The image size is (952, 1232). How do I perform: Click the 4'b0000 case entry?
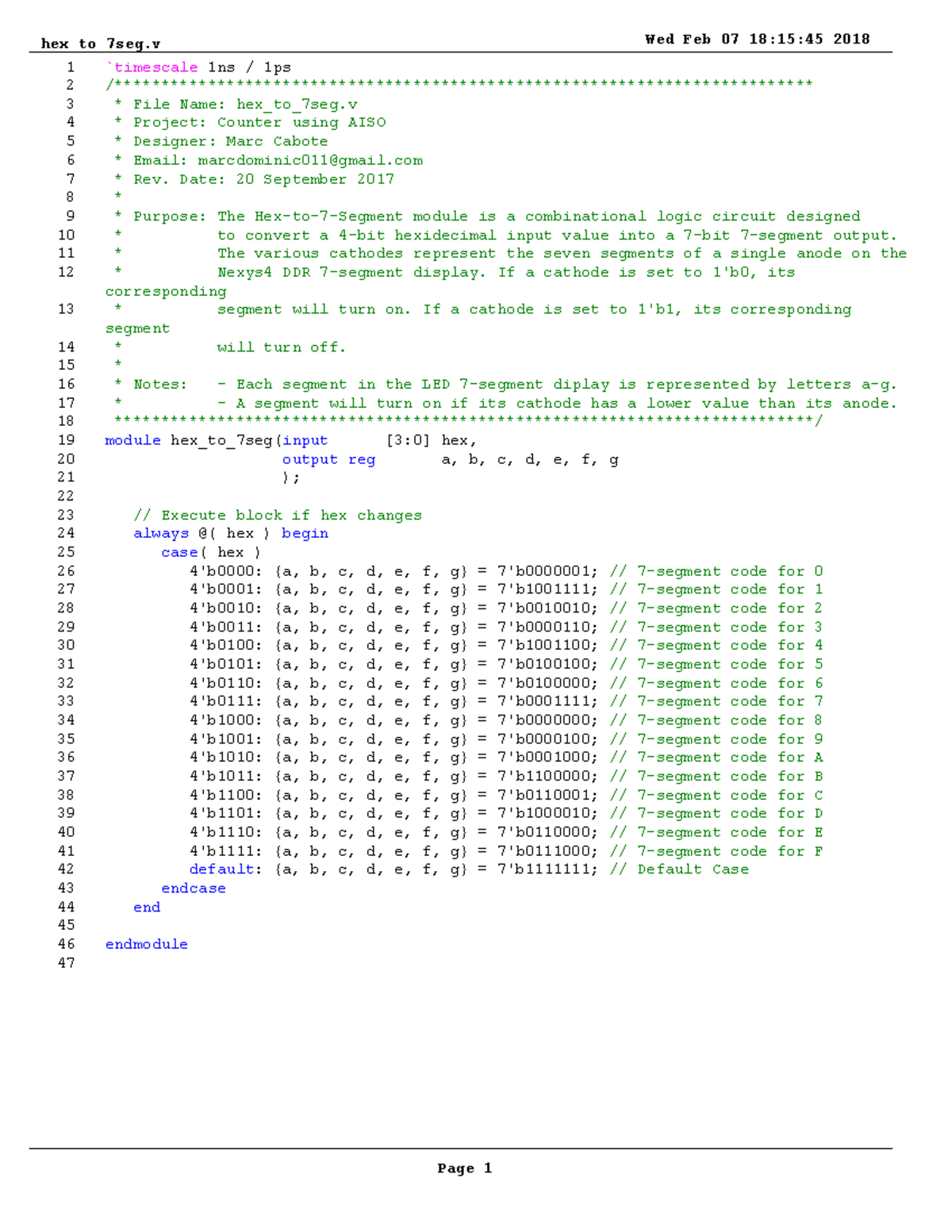coord(223,570)
